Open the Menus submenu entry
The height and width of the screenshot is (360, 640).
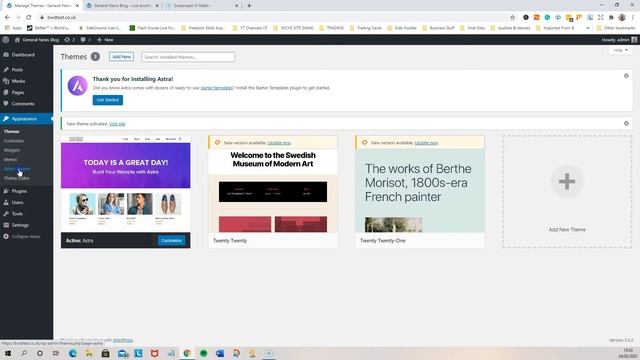pyautogui.click(x=11, y=160)
